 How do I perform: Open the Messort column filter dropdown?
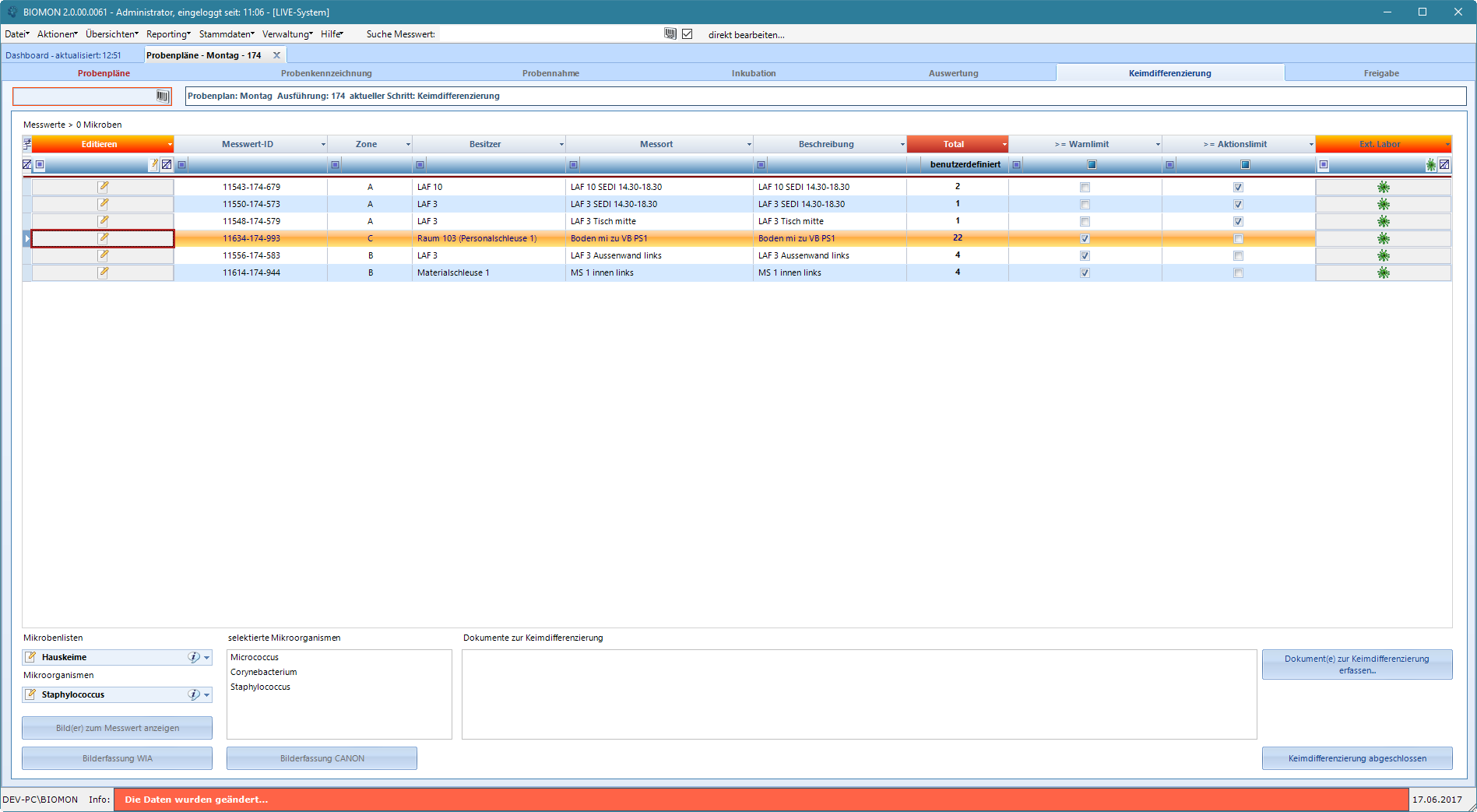(749, 145)
